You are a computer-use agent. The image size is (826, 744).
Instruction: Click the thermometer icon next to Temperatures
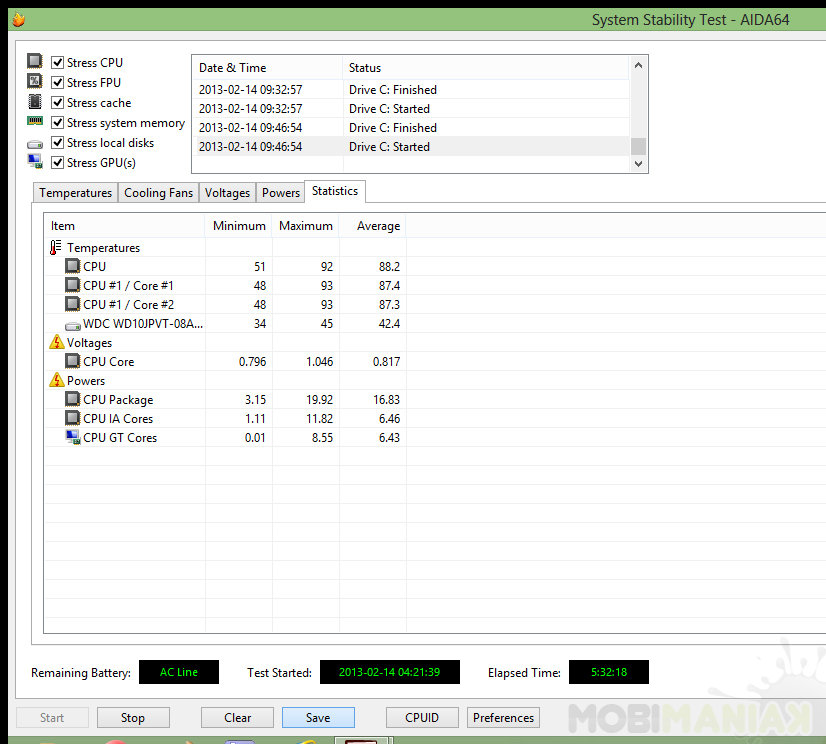(x=55, y=247)
